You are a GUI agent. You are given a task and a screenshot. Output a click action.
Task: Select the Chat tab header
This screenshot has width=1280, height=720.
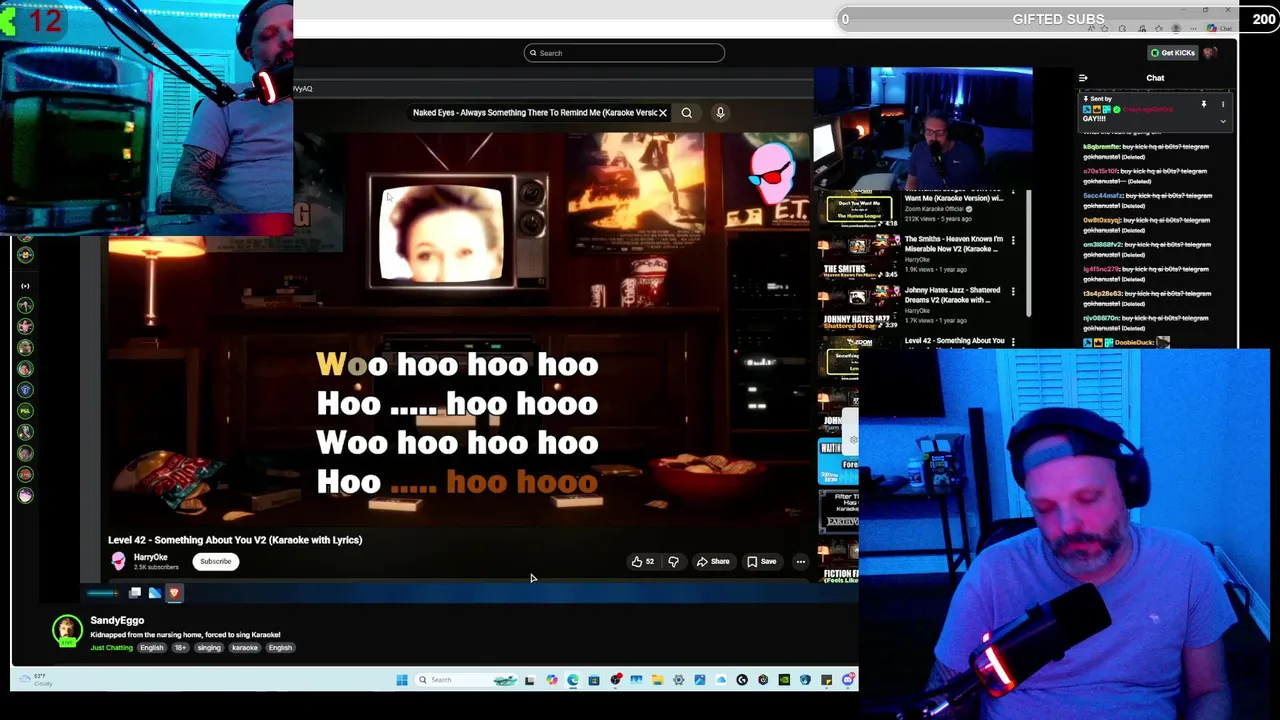(x=1155, y=78)
